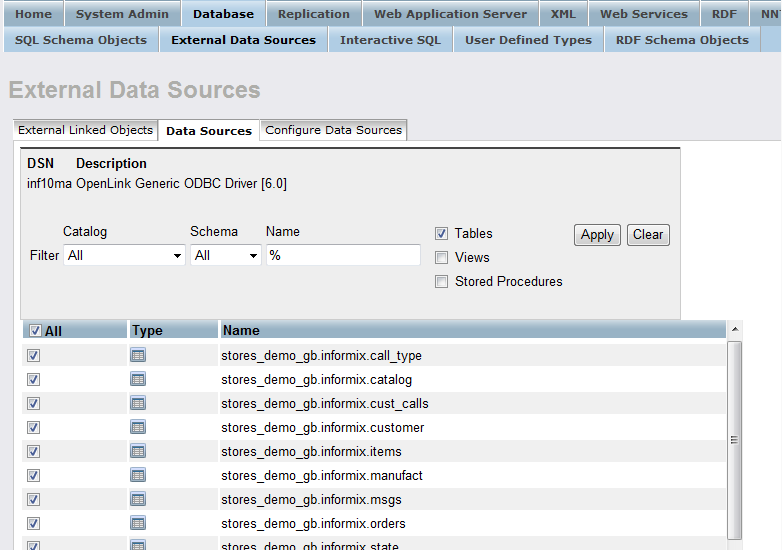Click stores_demo_gb.informix.manufact name

click(x=322, y=475)
